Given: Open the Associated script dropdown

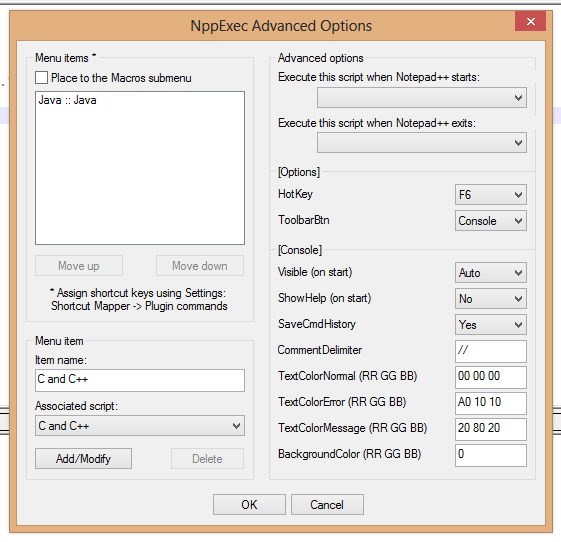Looking at the screenshot, I should pos(140,425).
